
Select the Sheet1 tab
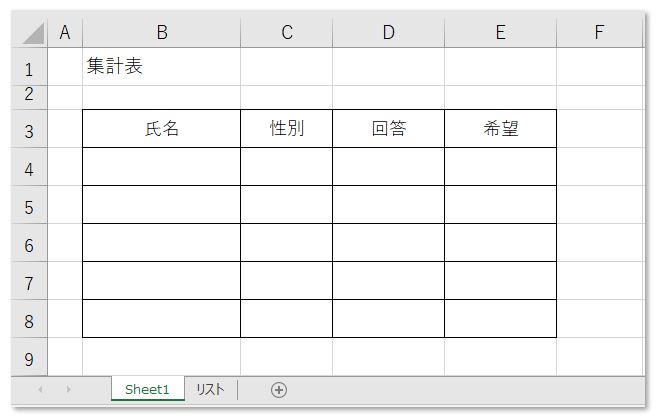tap(147, 390)
